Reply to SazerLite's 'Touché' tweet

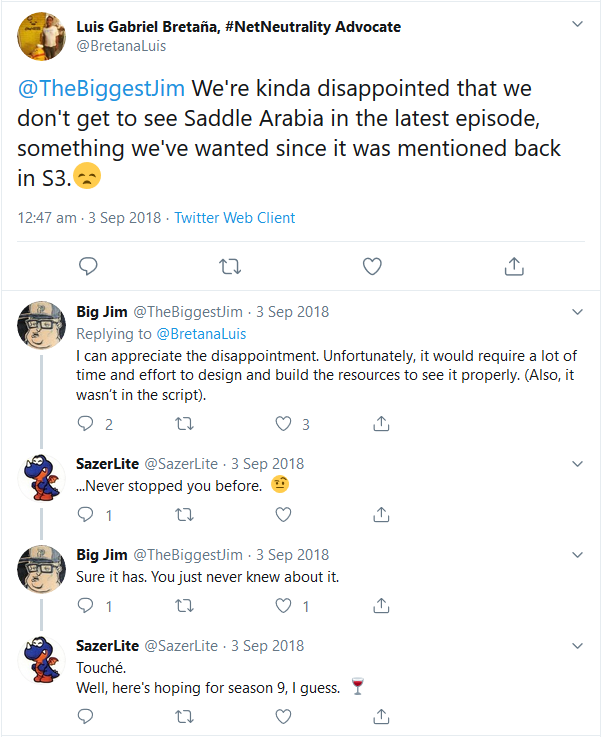pyautogui.click(x=86, y=716)
